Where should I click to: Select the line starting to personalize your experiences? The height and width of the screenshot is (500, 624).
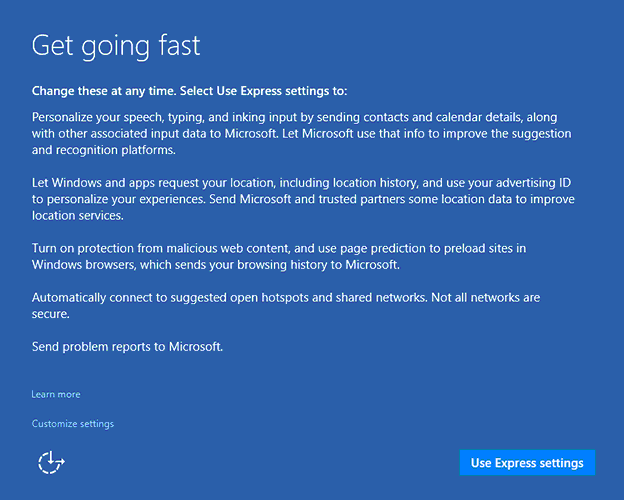[303, 199]
